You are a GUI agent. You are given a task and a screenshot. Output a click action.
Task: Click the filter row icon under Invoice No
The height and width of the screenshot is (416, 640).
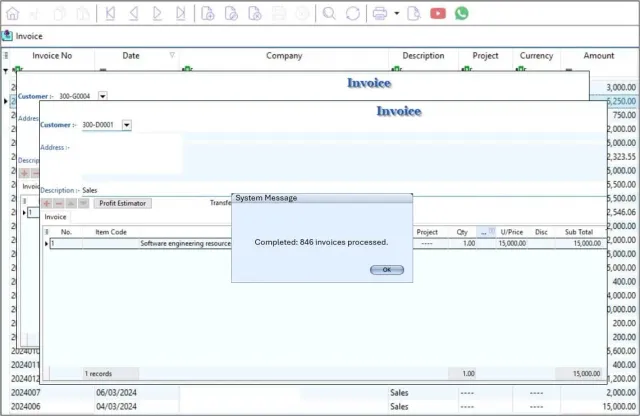(x=18, y=69)
